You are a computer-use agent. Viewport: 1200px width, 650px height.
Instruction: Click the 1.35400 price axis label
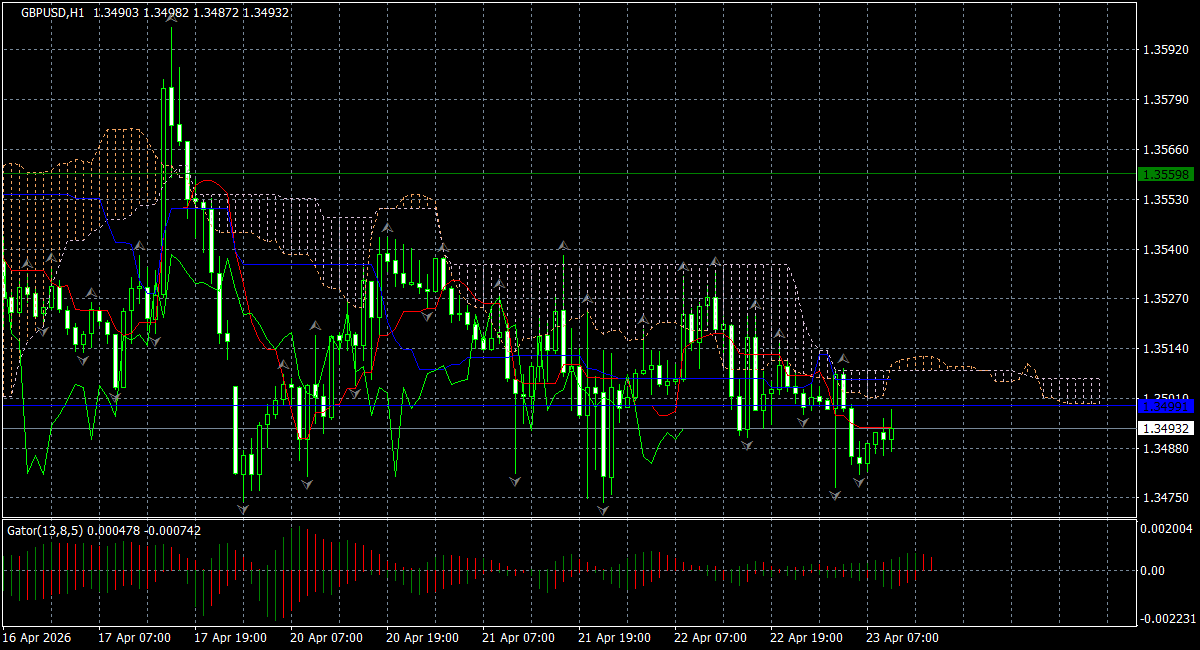click(x=1165, y=249)
